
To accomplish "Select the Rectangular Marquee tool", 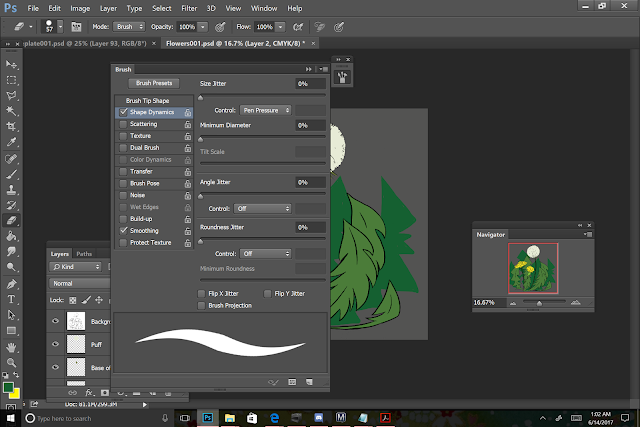I will click(x=11, y=80).
